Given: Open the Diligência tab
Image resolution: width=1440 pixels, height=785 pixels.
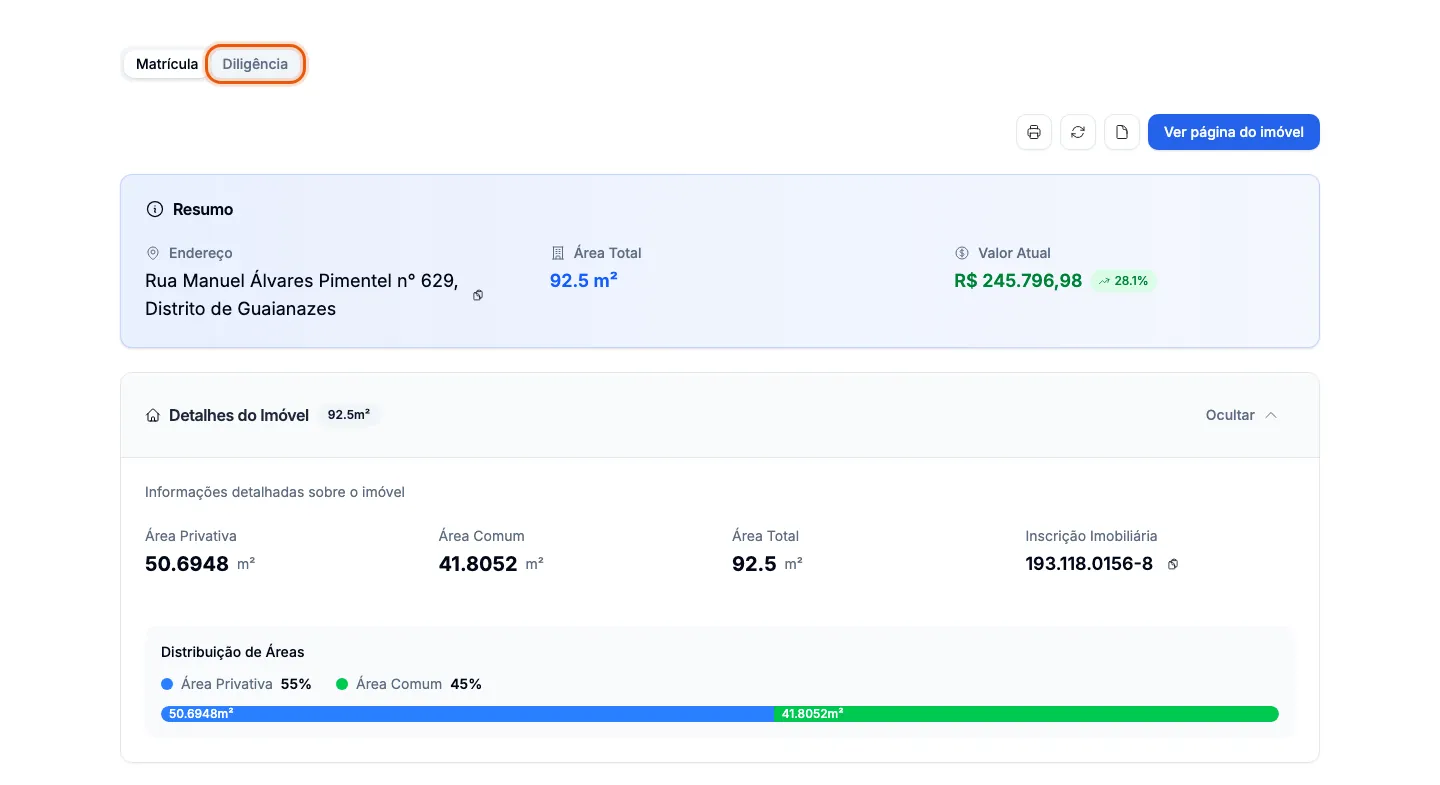Looking at the screenshot, I should coord(255,64).
